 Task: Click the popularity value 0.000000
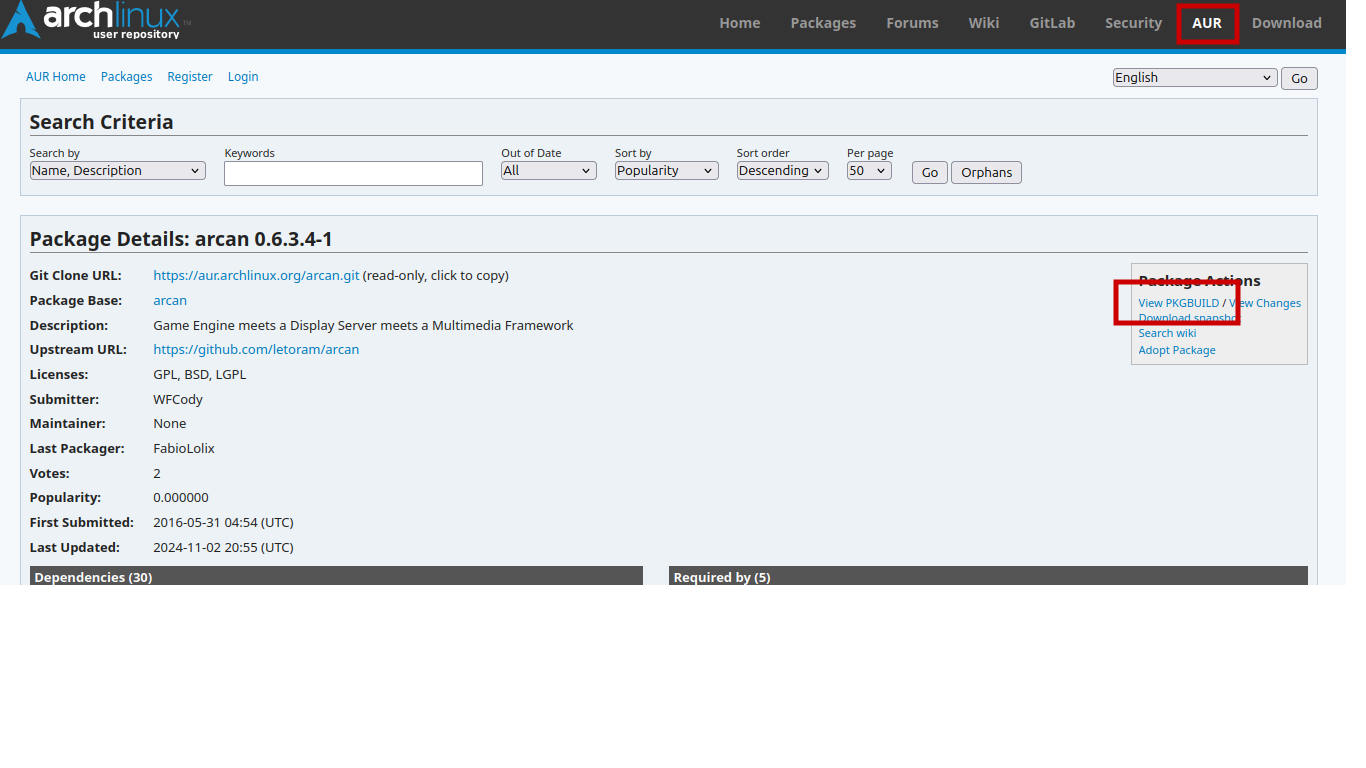tap(181, 498)
